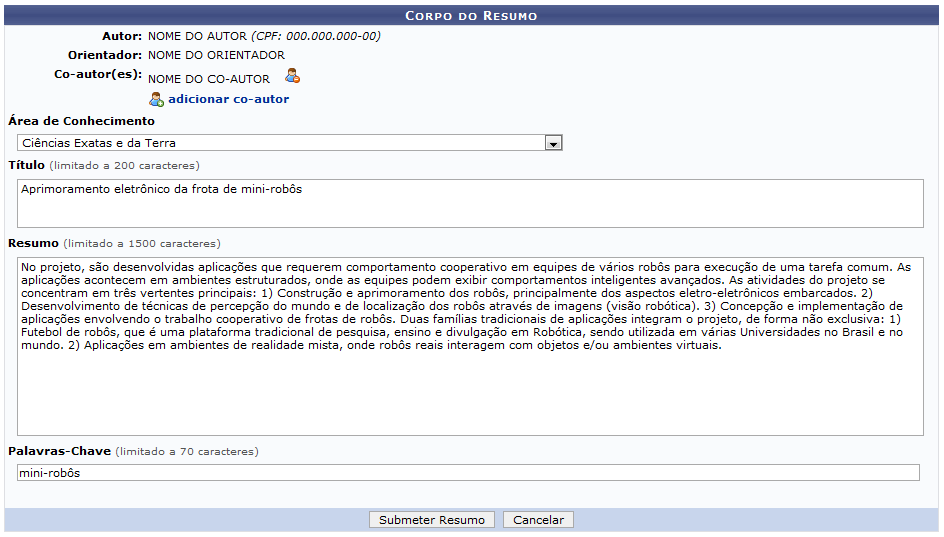The height and width of the screenshot is (537, 944).
Task: Click the add co-author person icon
Action: click(x=156, y=99)
